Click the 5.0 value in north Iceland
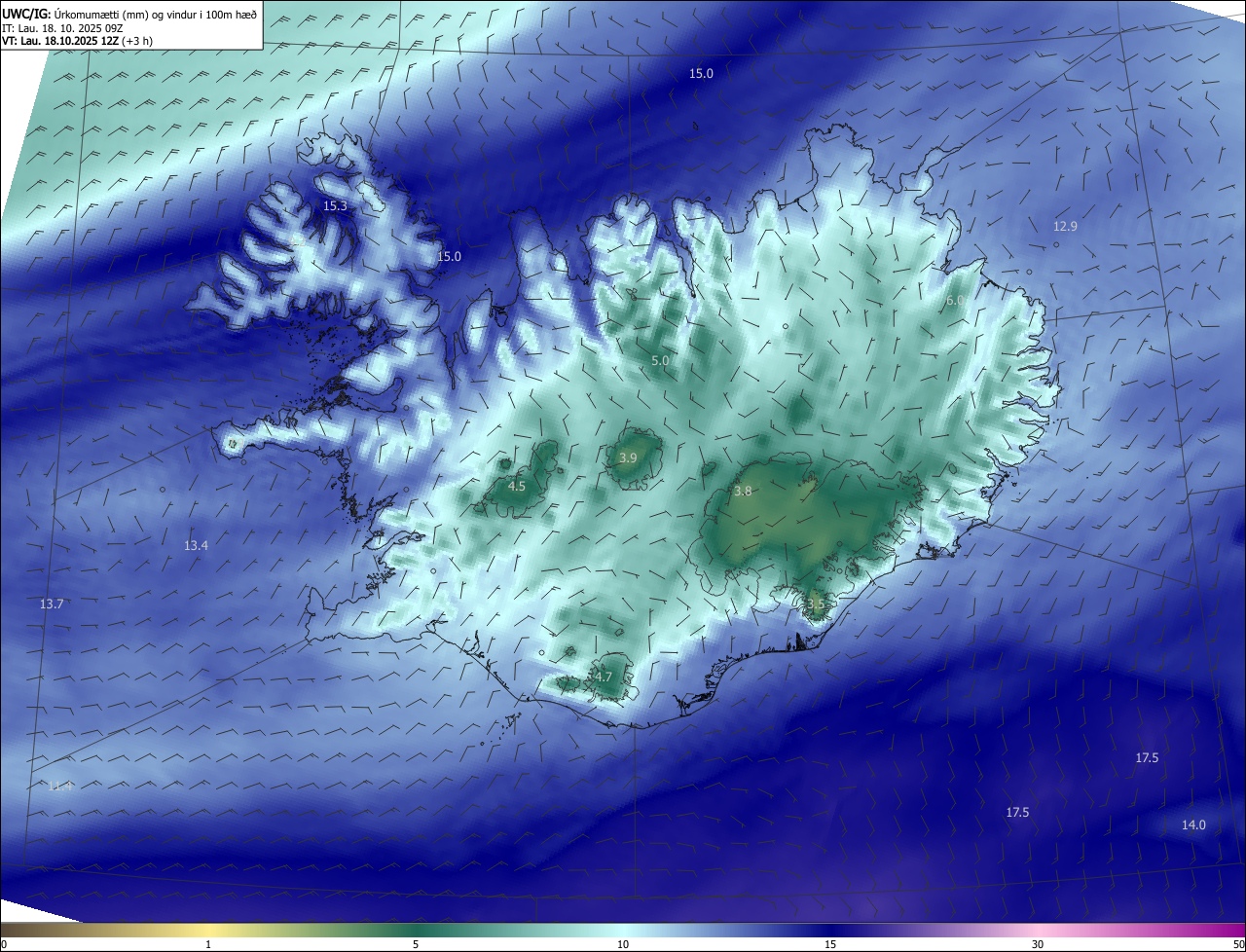 [x=660, y=361]
